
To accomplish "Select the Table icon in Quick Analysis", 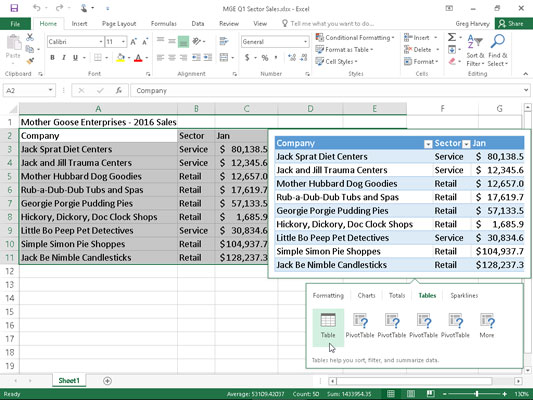I will pyautogui.click(x=328, y=326).
